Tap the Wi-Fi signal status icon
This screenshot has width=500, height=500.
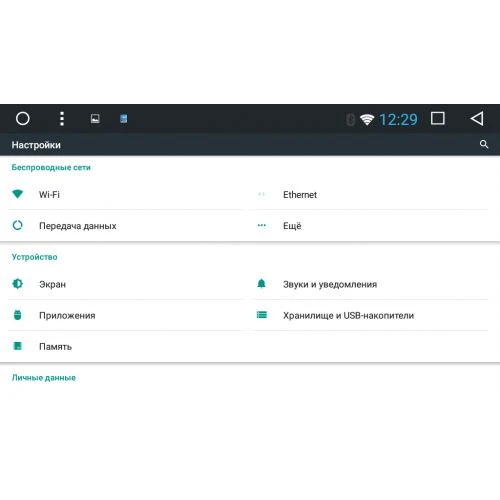point(367,120)
